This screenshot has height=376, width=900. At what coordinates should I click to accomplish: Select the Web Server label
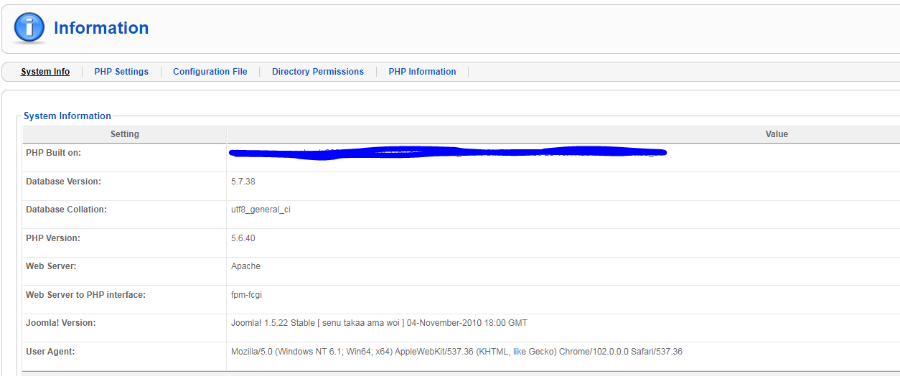click(x=51, y=266)
